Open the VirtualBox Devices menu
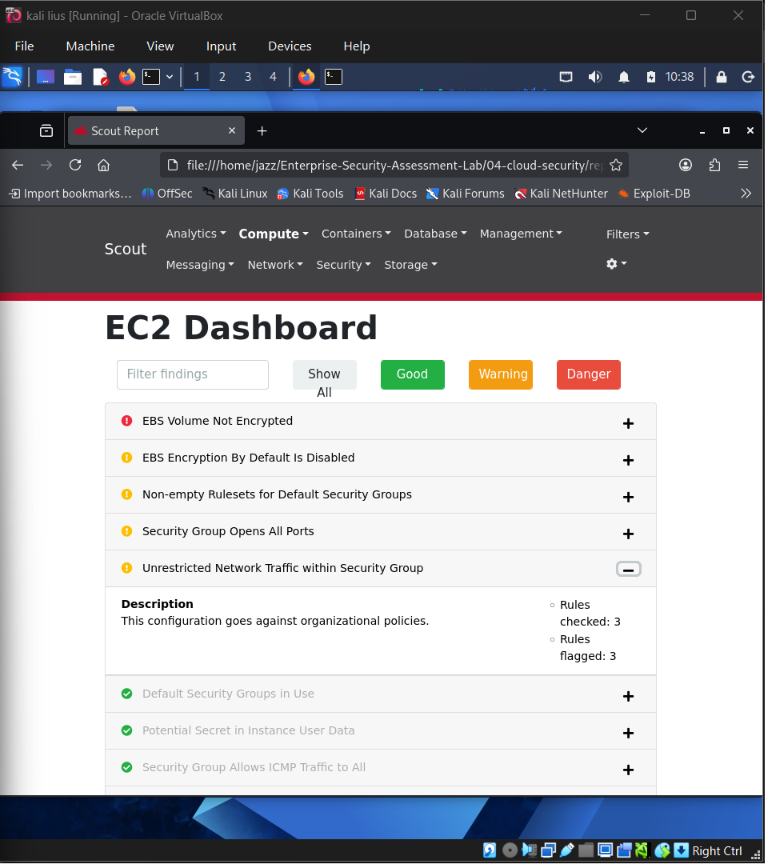Screen dimensions: 765x864 289,46
